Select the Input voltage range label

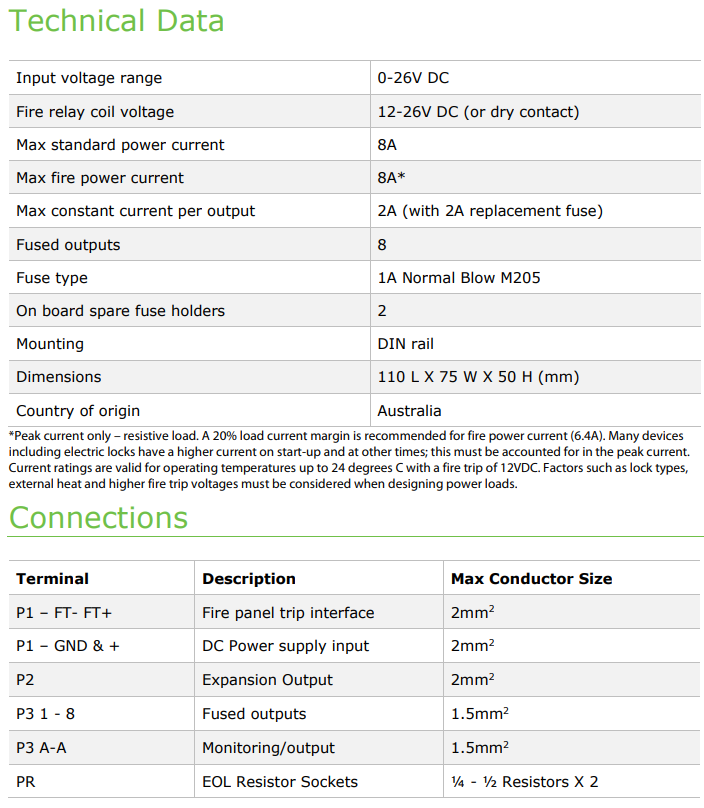point(89,78)
